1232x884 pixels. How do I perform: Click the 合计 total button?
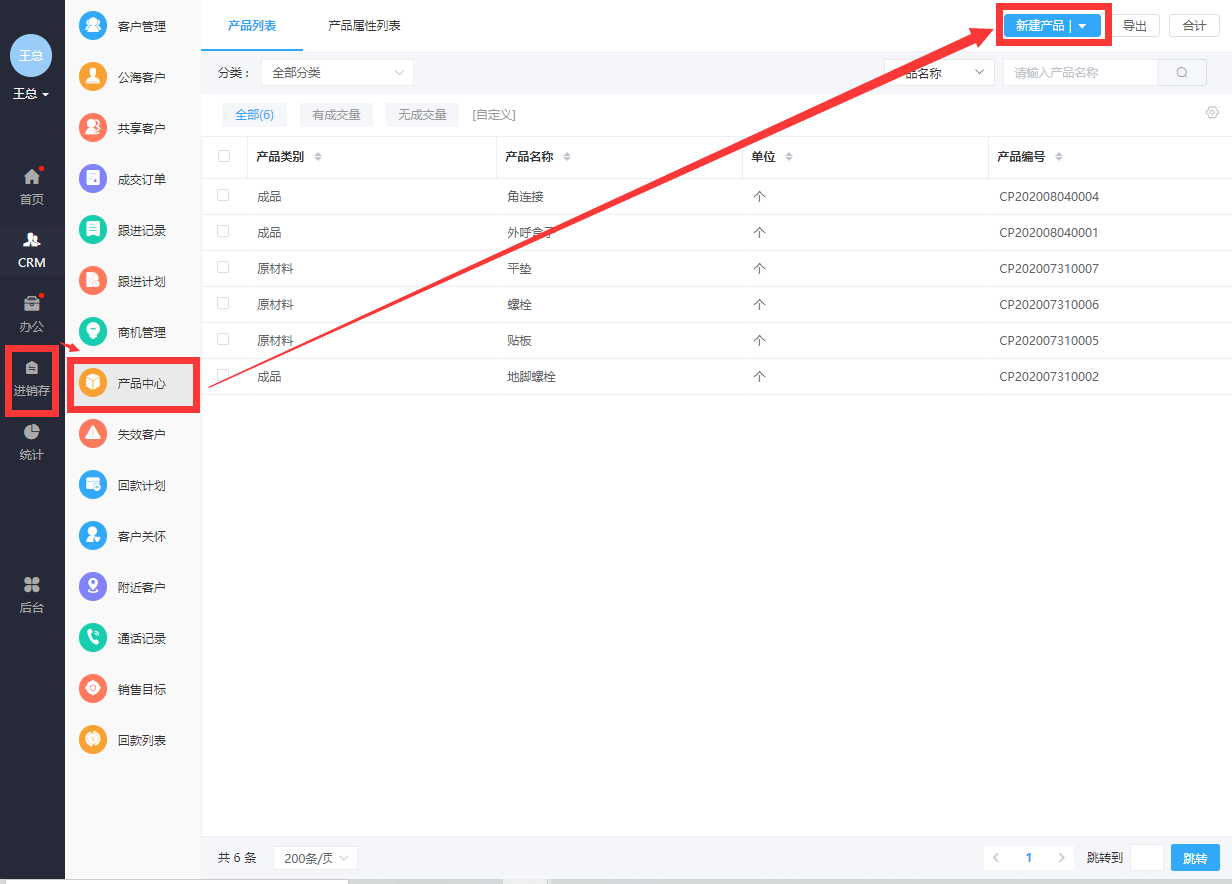pos(1194,26)
